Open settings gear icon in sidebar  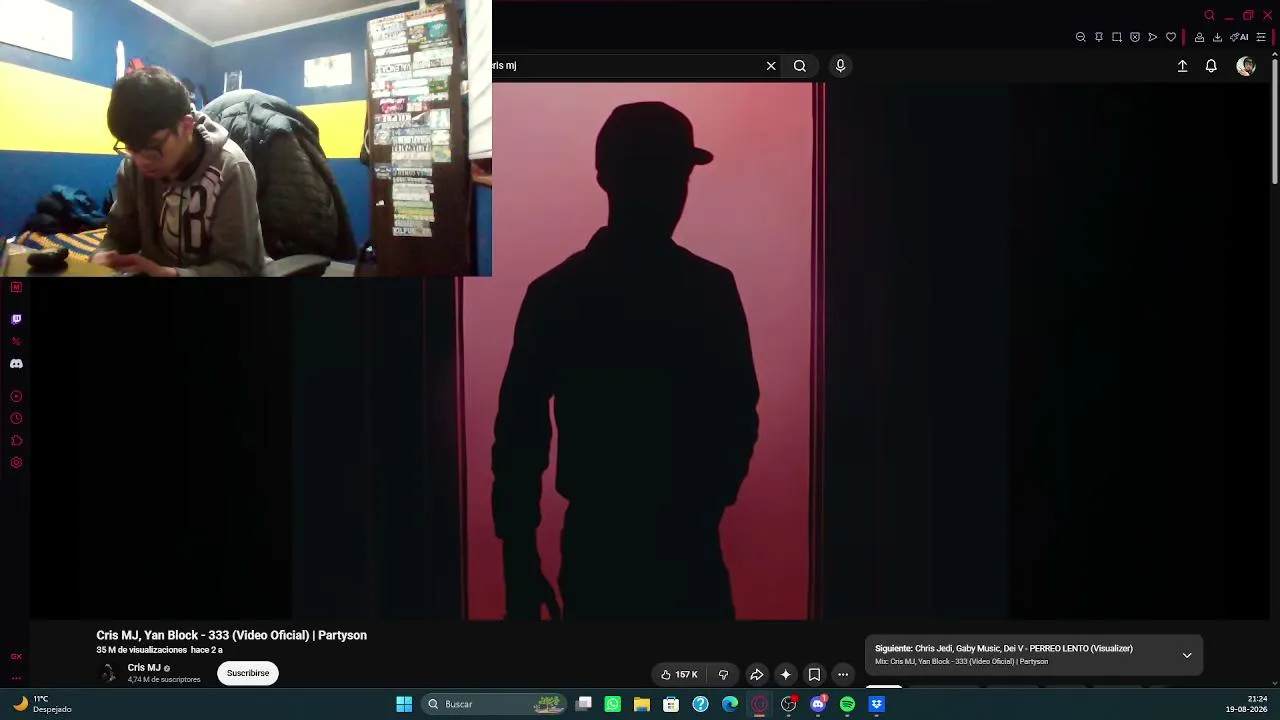[x=16, y=463]
